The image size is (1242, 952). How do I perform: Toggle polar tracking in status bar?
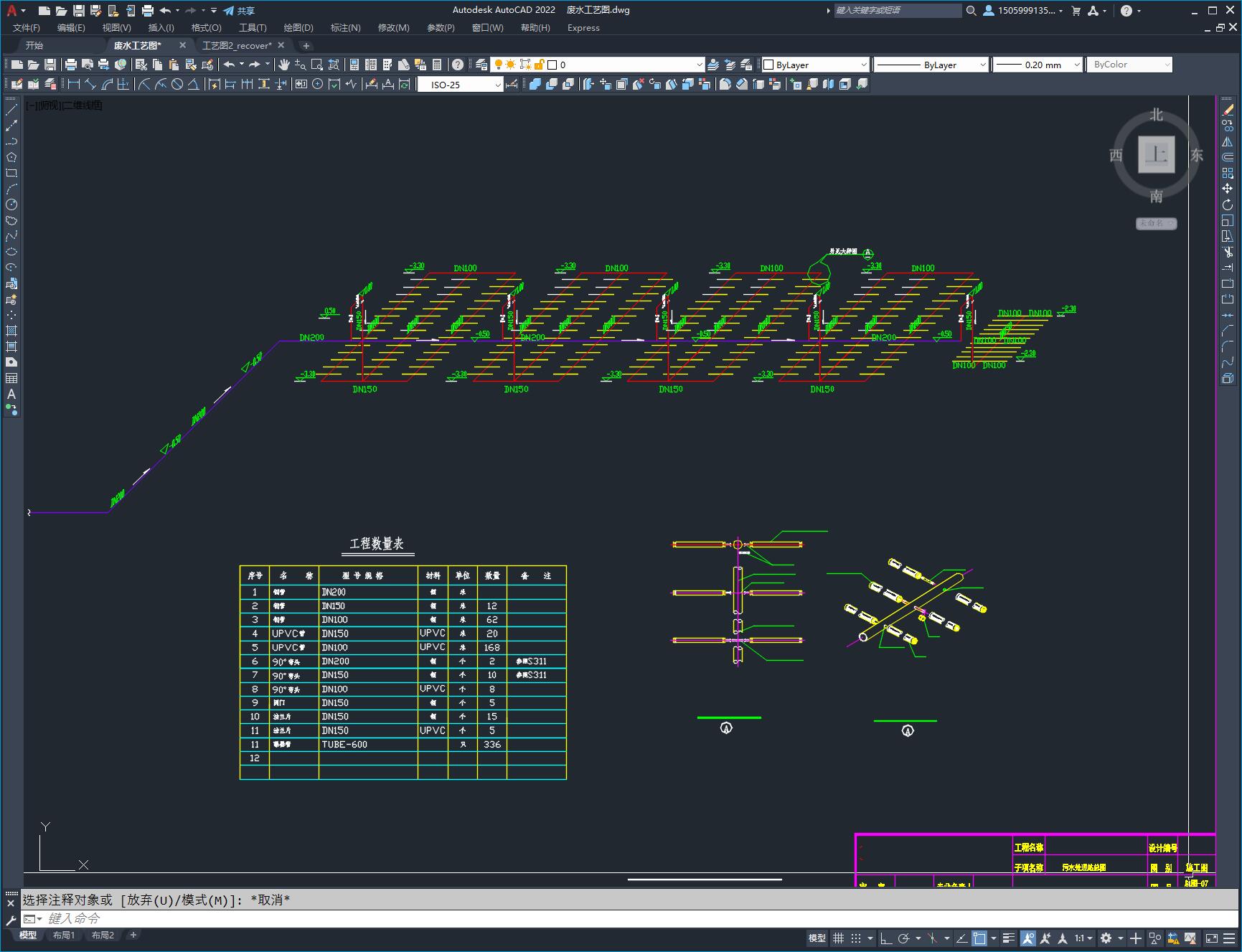pyautogui.click(x=904, y=938)
